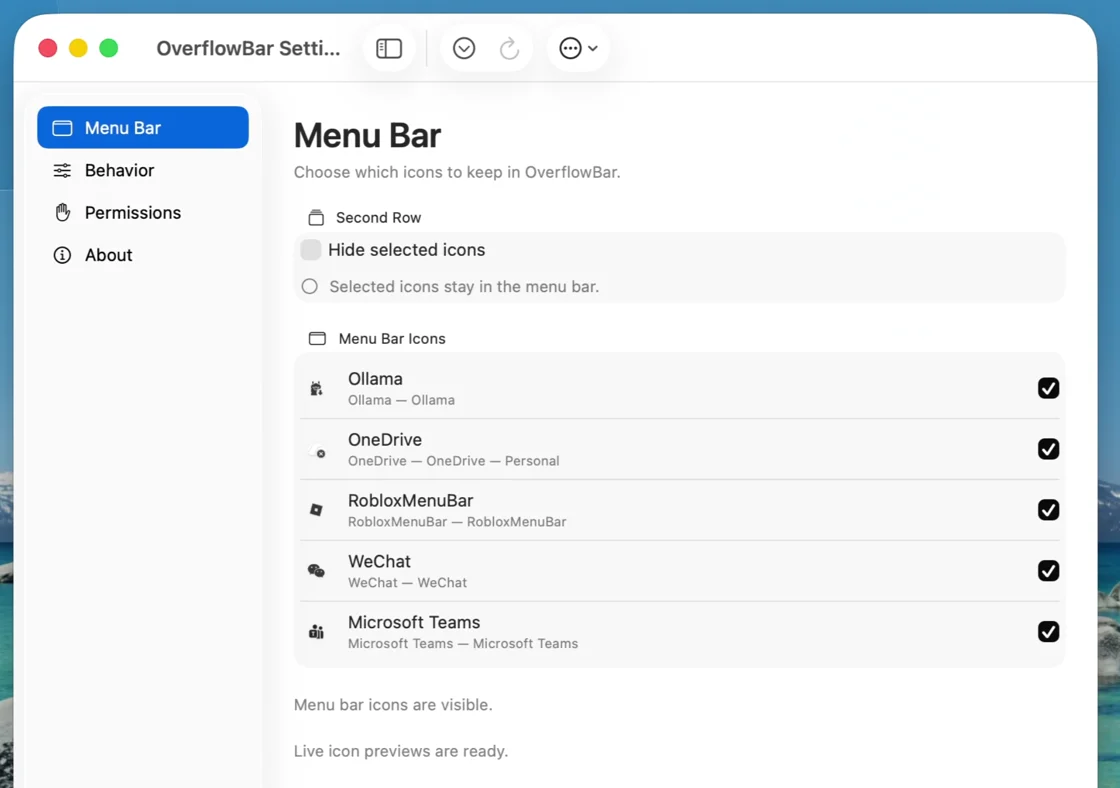This screenshot has width=1120, height=788.
Task: Click 'Menu bar icons are visible.' status text
Action: [x=393, y=704]
